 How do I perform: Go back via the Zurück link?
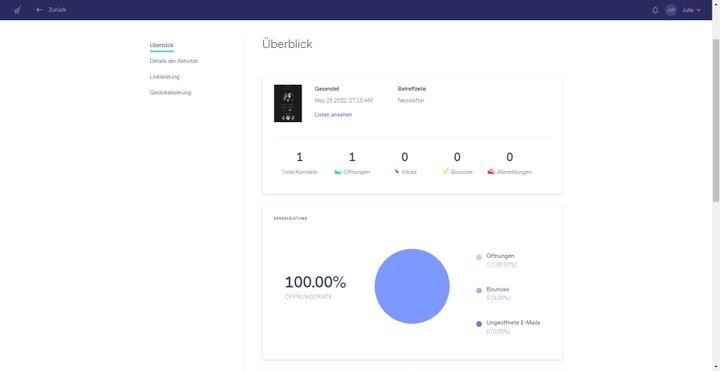pyautogui.click(x=57, y=10)
